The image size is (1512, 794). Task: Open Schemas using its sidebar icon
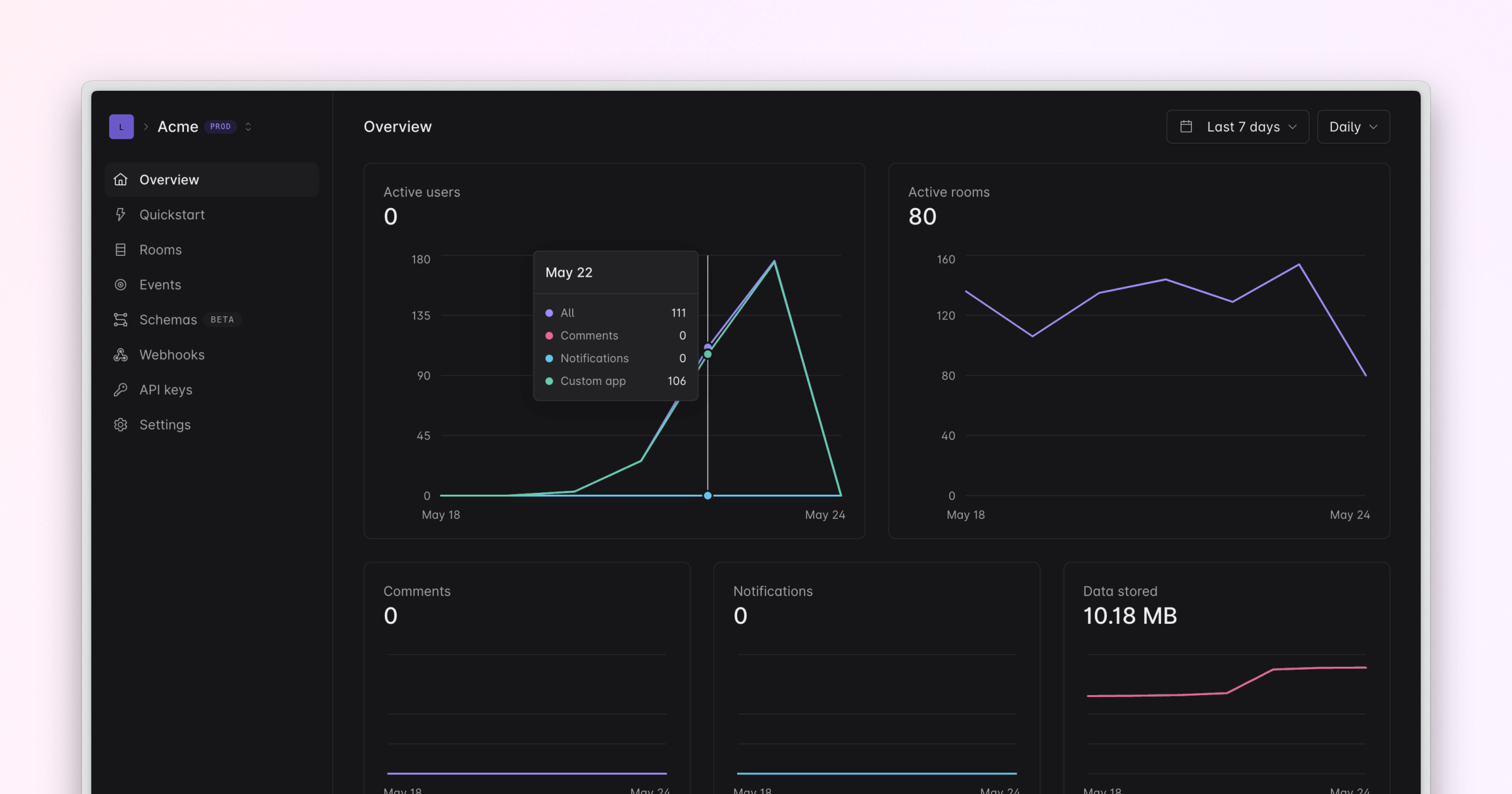pos(121,319)
